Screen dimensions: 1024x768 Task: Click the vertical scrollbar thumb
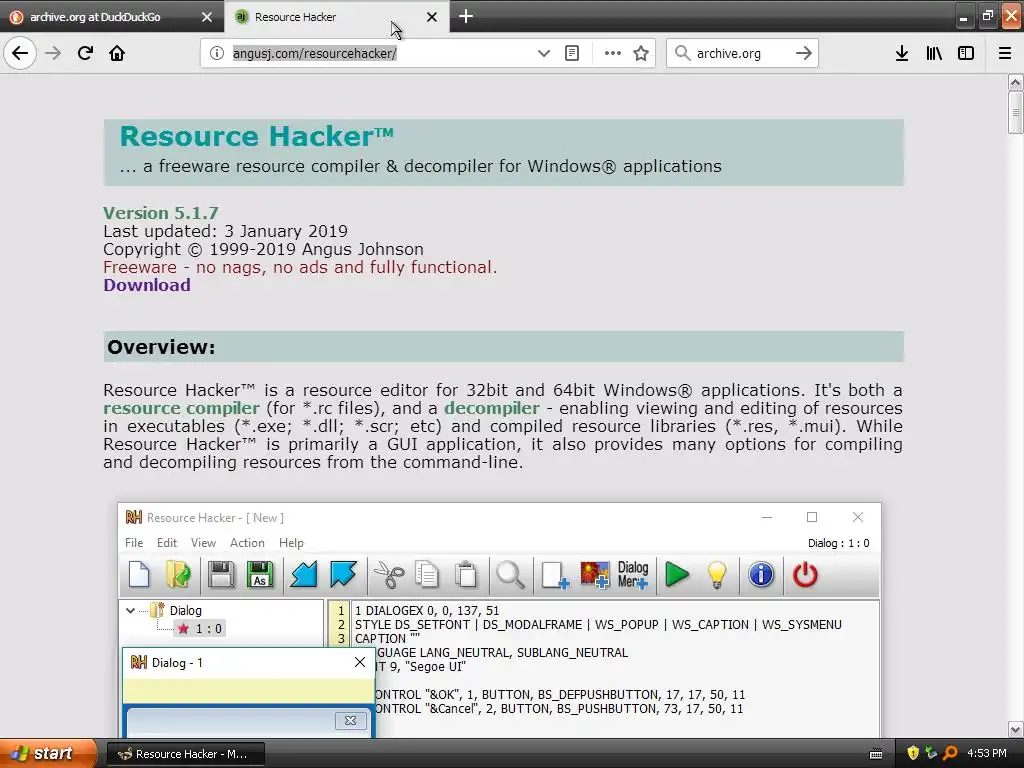1015,112
